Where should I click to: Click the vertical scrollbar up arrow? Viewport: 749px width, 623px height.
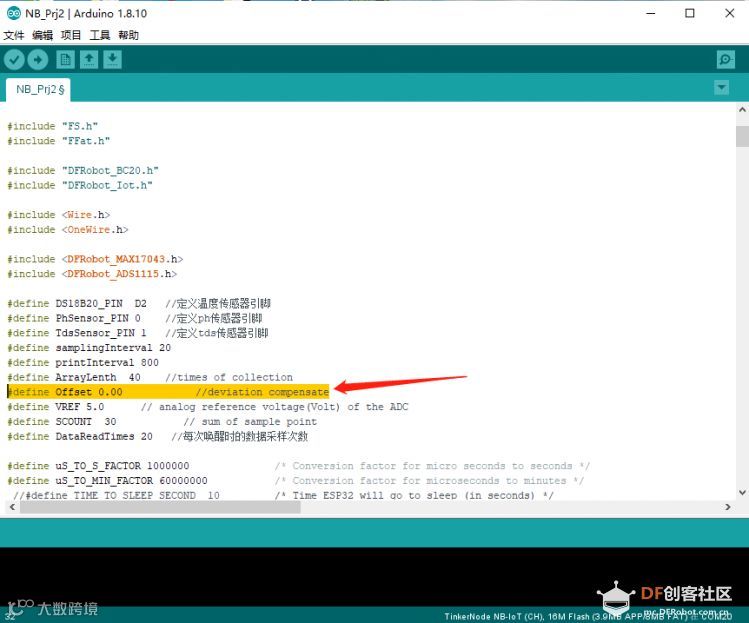tap(742, 109)
